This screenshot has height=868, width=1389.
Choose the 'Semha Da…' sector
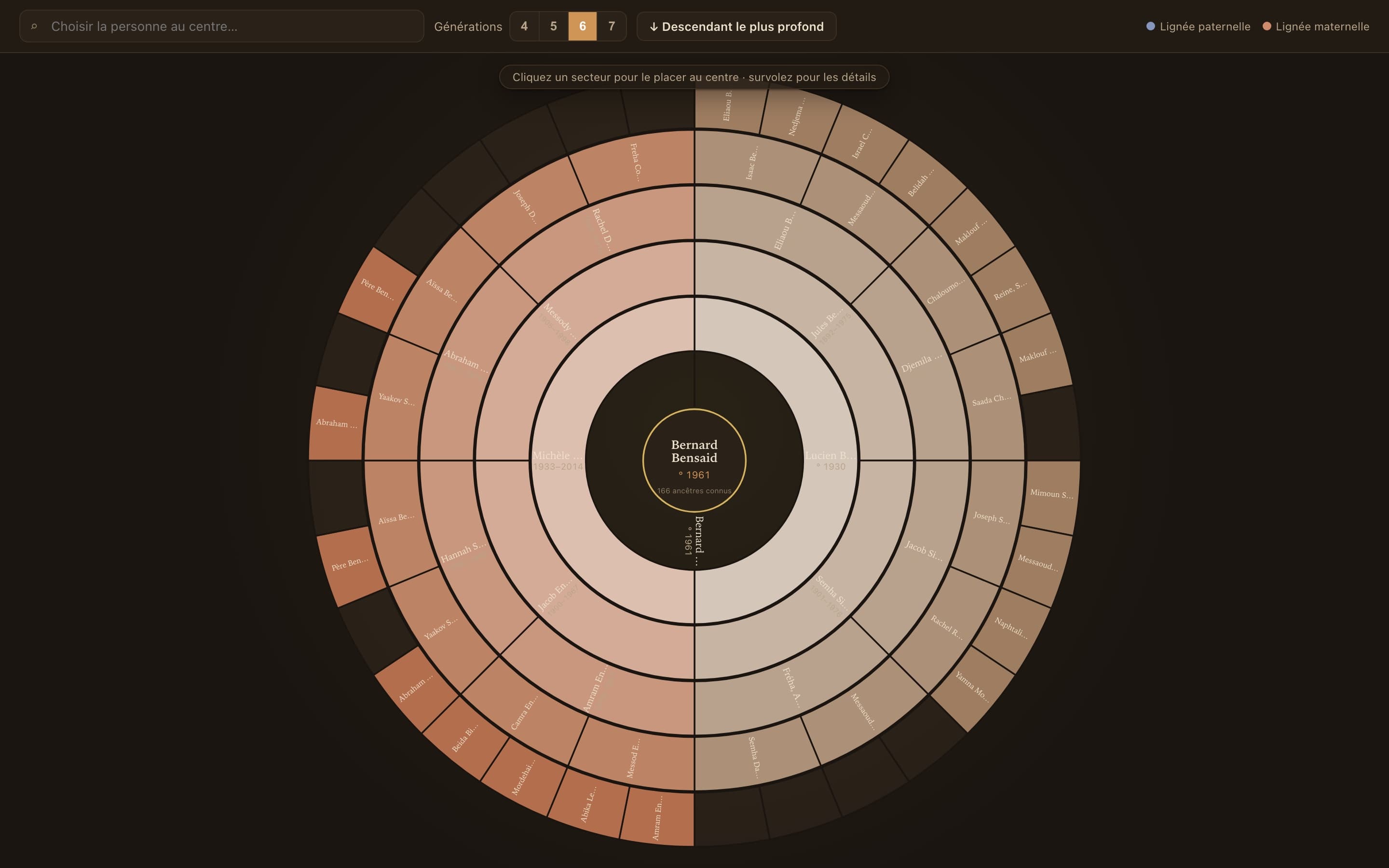click(x=754, y=758)
